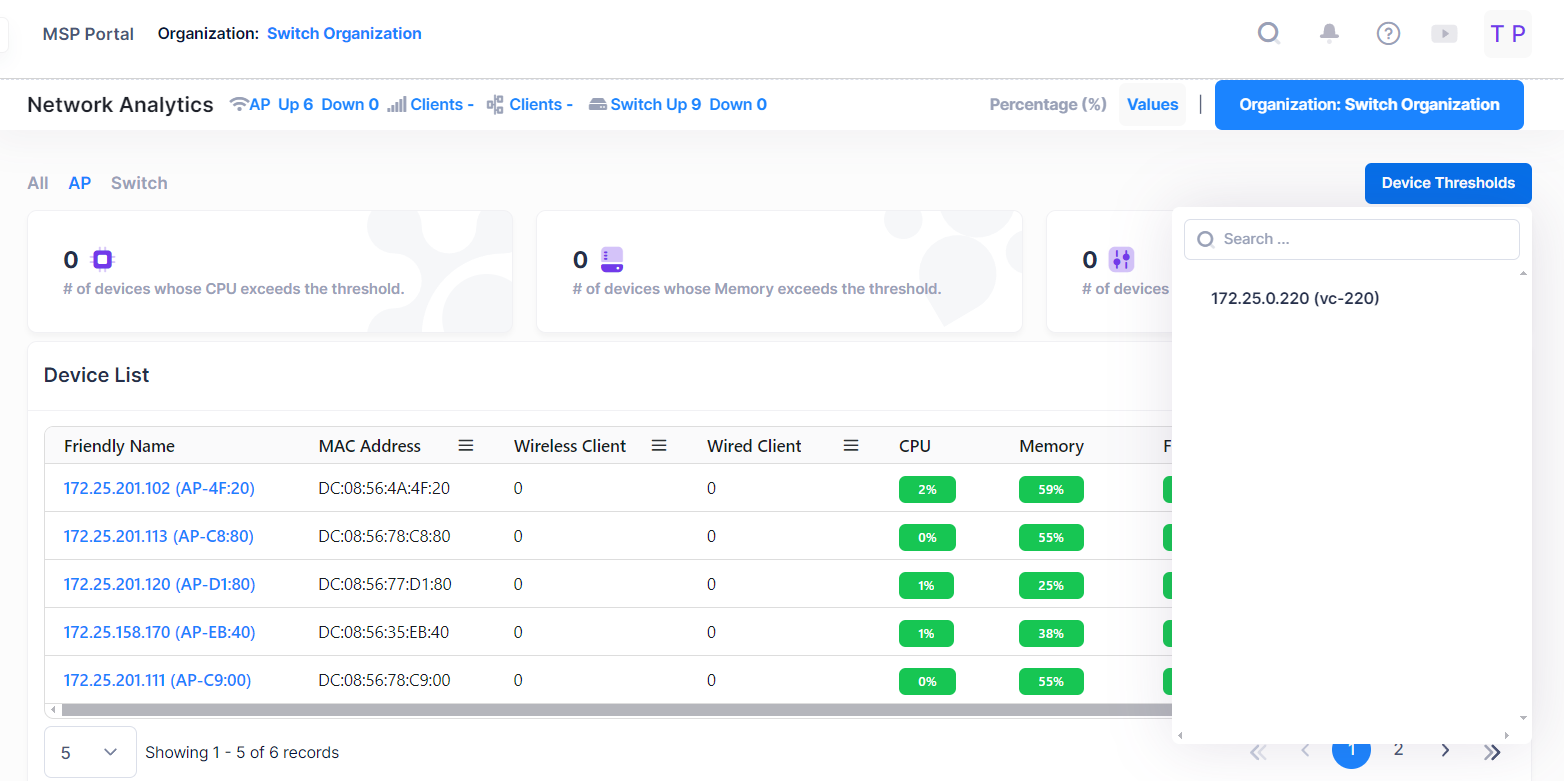
Task: Open notifications bell icon
Action: tap(1329, 33)
